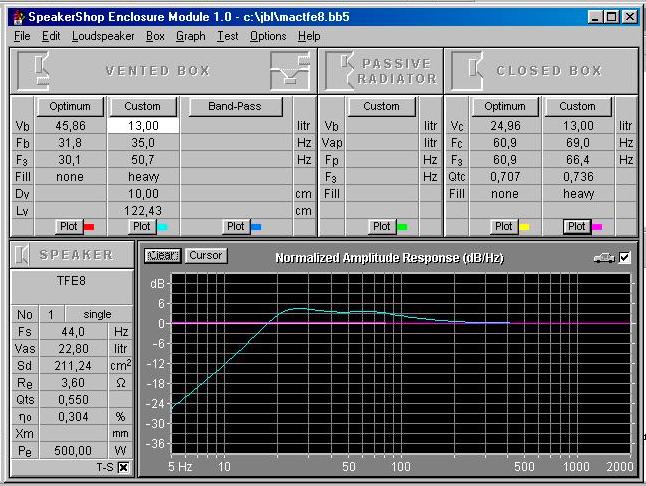Open the Box menu
The image size is (646, 486).
coord(155,36)
